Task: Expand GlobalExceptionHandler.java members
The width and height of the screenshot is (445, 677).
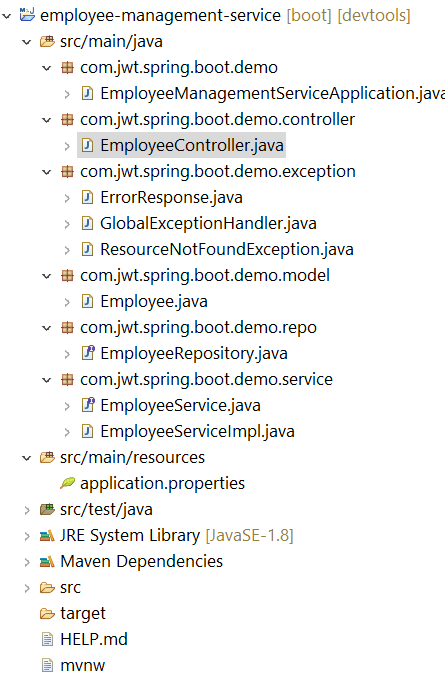Action: pyautogui.click(x=67, y=224)
